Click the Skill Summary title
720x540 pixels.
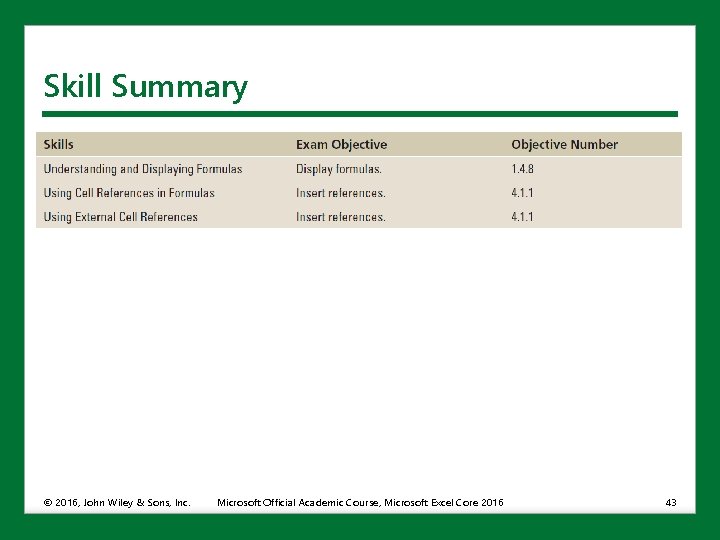(x=145, y=87)
